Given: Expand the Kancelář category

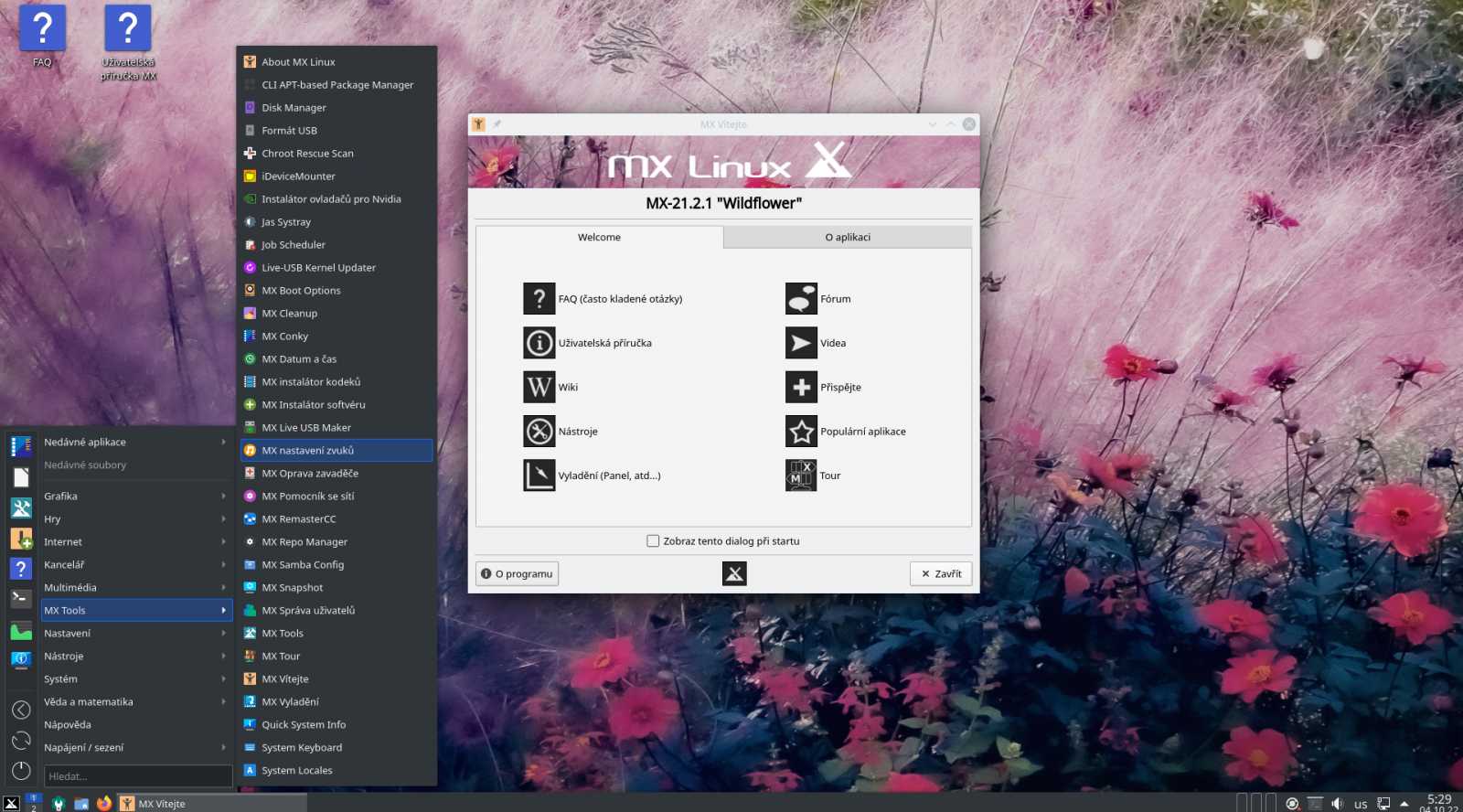Looking at the screenshot, I should tap(136, 564).
